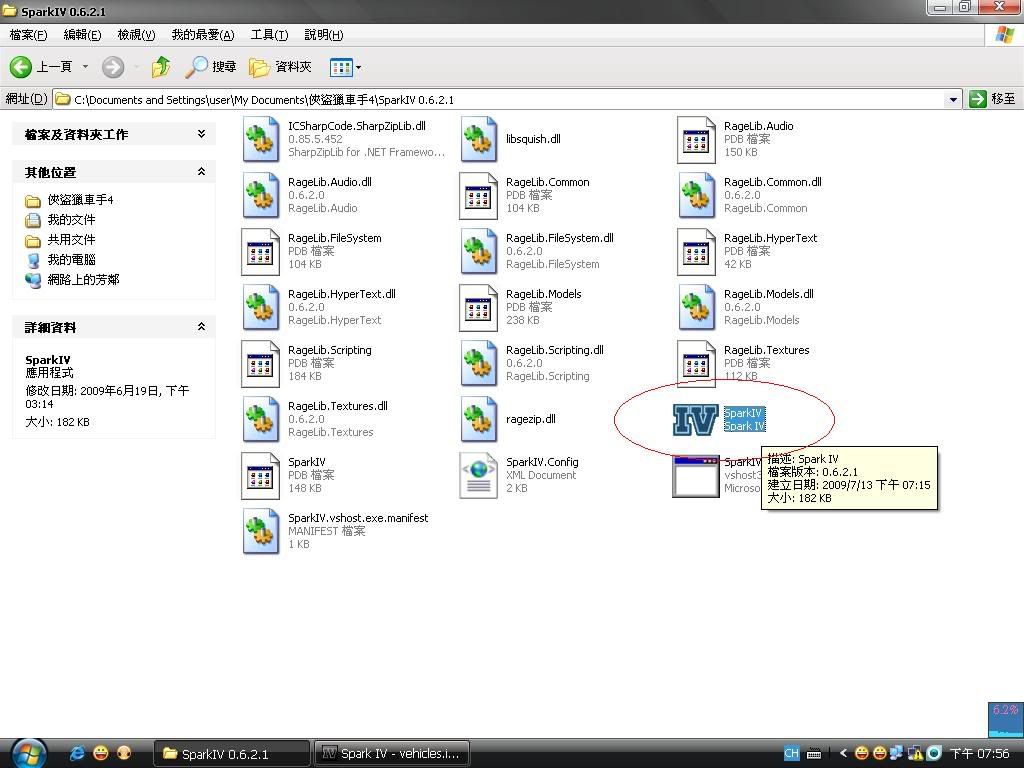Select the SparkIV.vshost.exe.manifest file icon
Image resolution: width=1024 pixels, height=768 pixels.
coord(261,531)
